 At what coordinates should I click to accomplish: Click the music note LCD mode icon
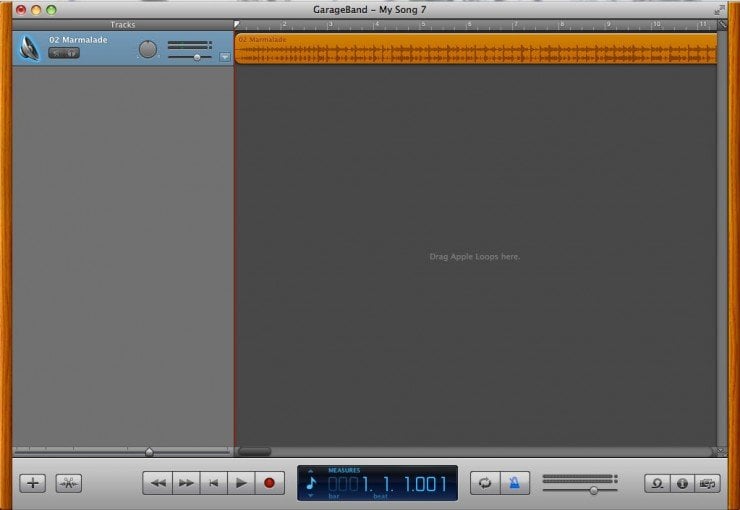coord(311,483)
